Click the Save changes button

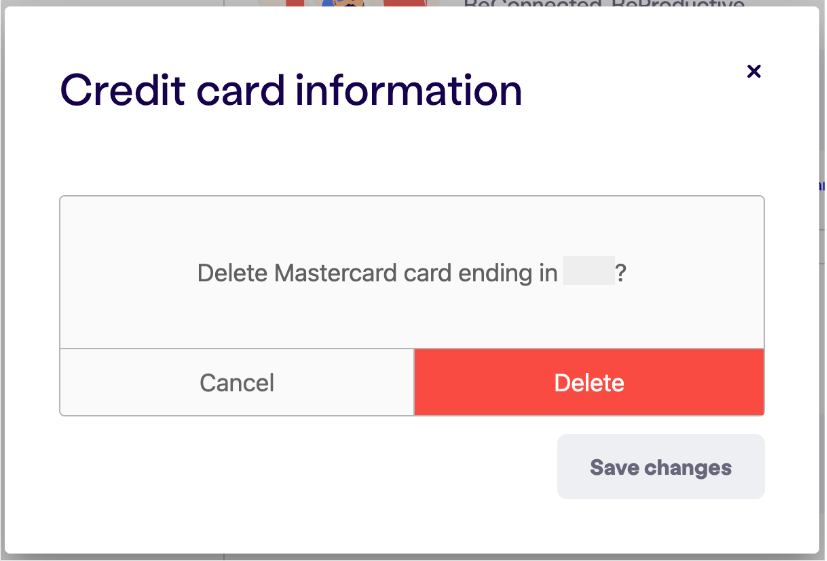click(660, 467)
